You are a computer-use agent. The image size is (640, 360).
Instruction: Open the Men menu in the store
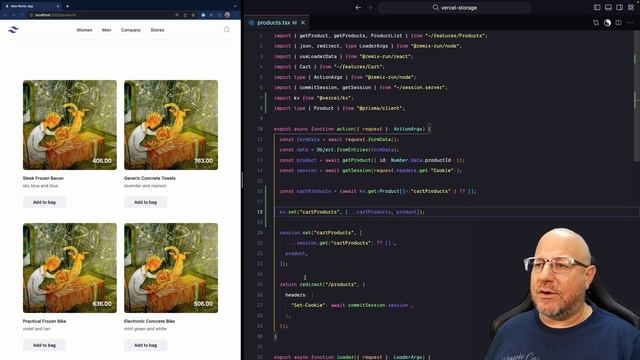[x=107, y=30]
